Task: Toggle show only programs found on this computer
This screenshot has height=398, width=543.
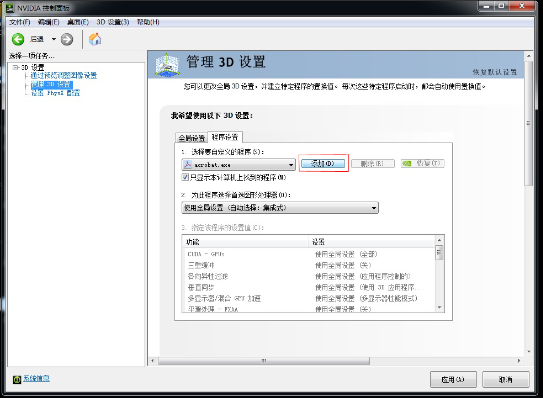Action: tap(185, 177)
